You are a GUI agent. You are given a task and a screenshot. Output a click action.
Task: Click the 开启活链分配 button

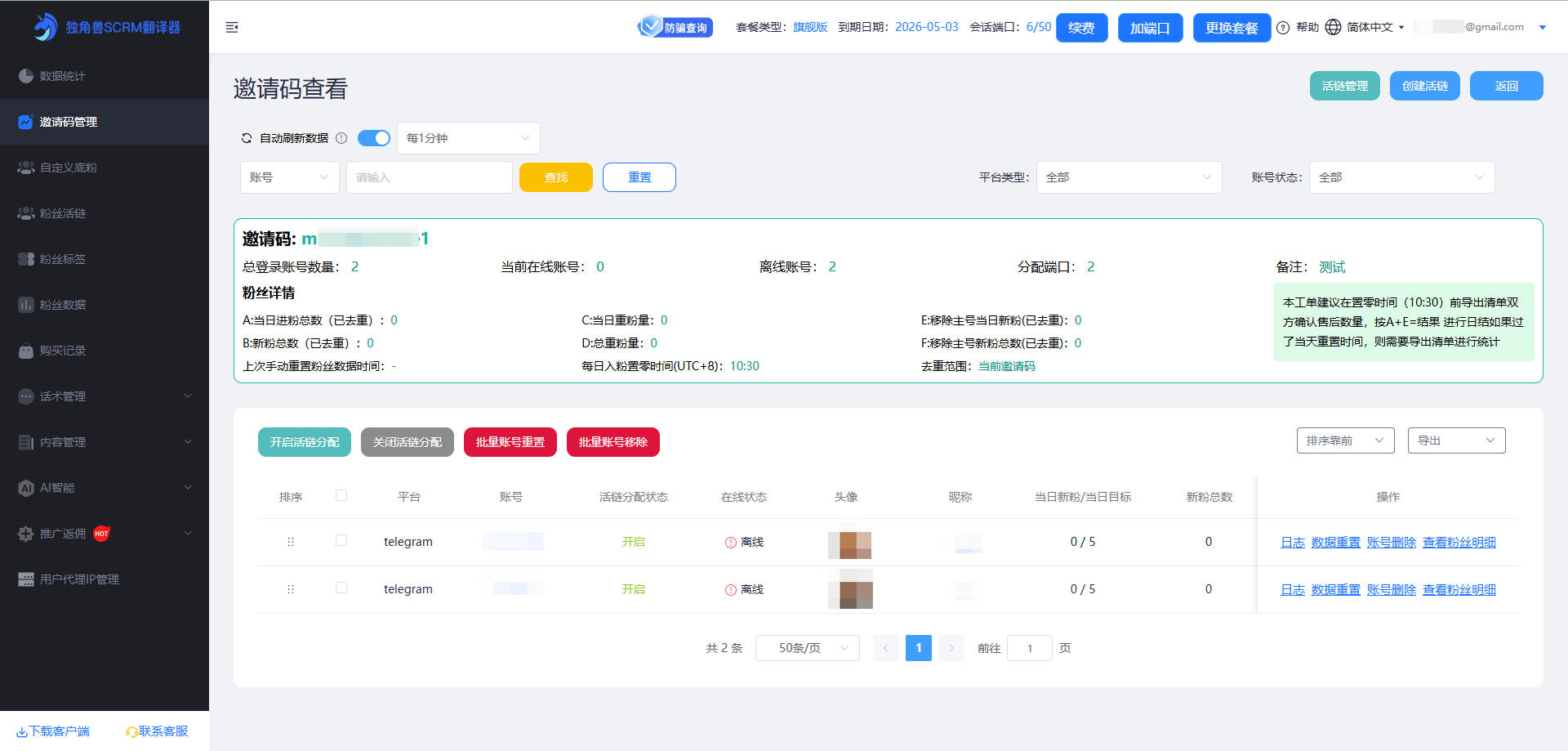pyautogui.click(x=305, y=442)
